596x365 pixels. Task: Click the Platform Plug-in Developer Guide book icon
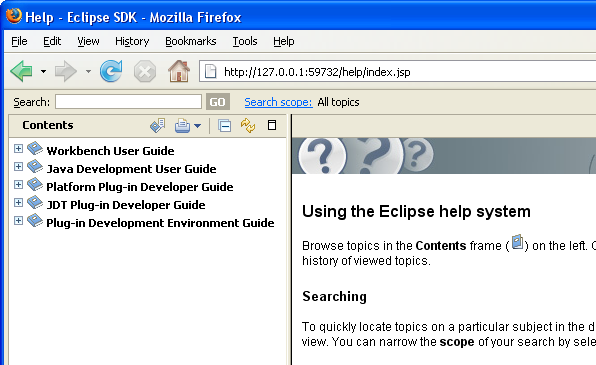pos(35,184)
